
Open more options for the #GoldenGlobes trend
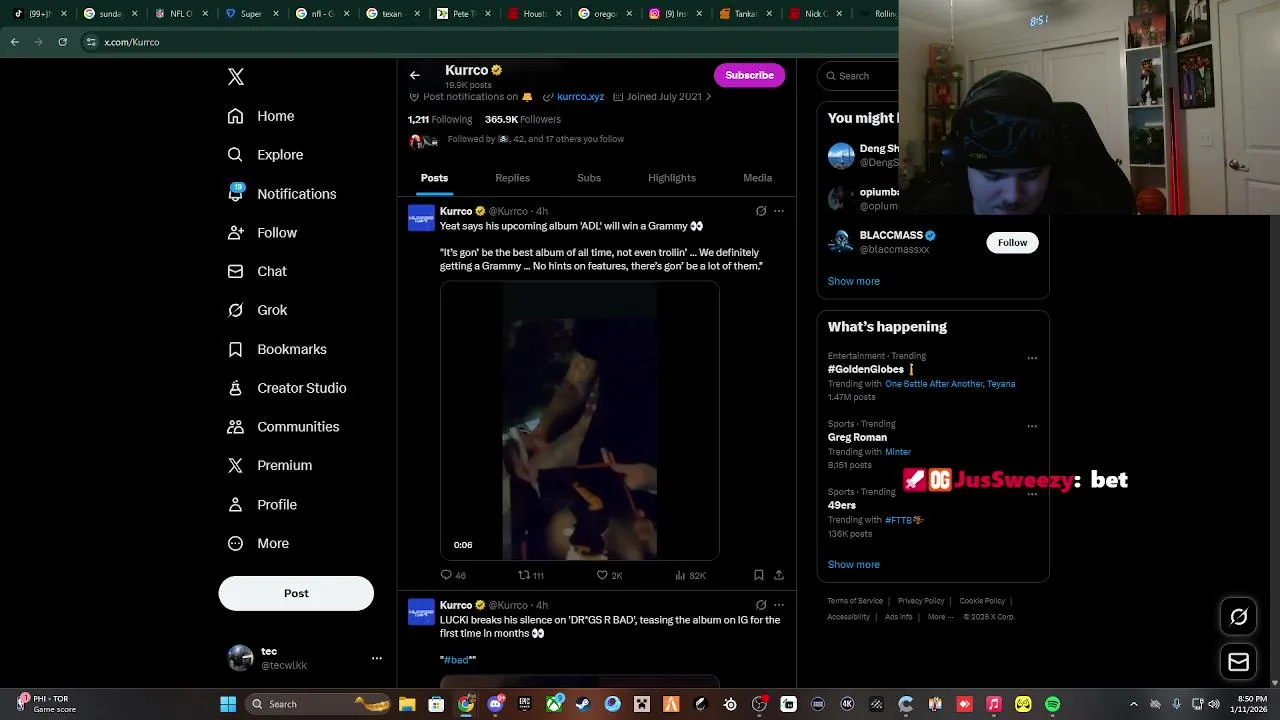tap(1032, 358)
